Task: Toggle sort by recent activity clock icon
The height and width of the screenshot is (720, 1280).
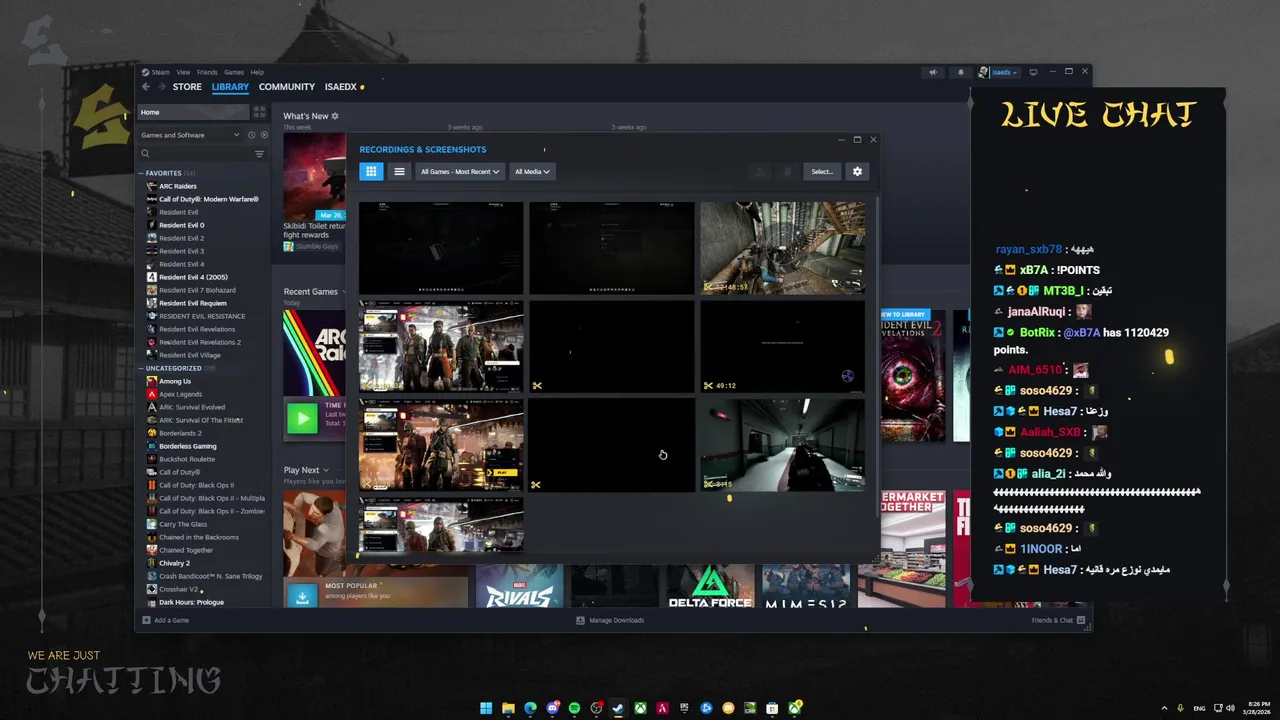Action: click(x=252, y=135)
